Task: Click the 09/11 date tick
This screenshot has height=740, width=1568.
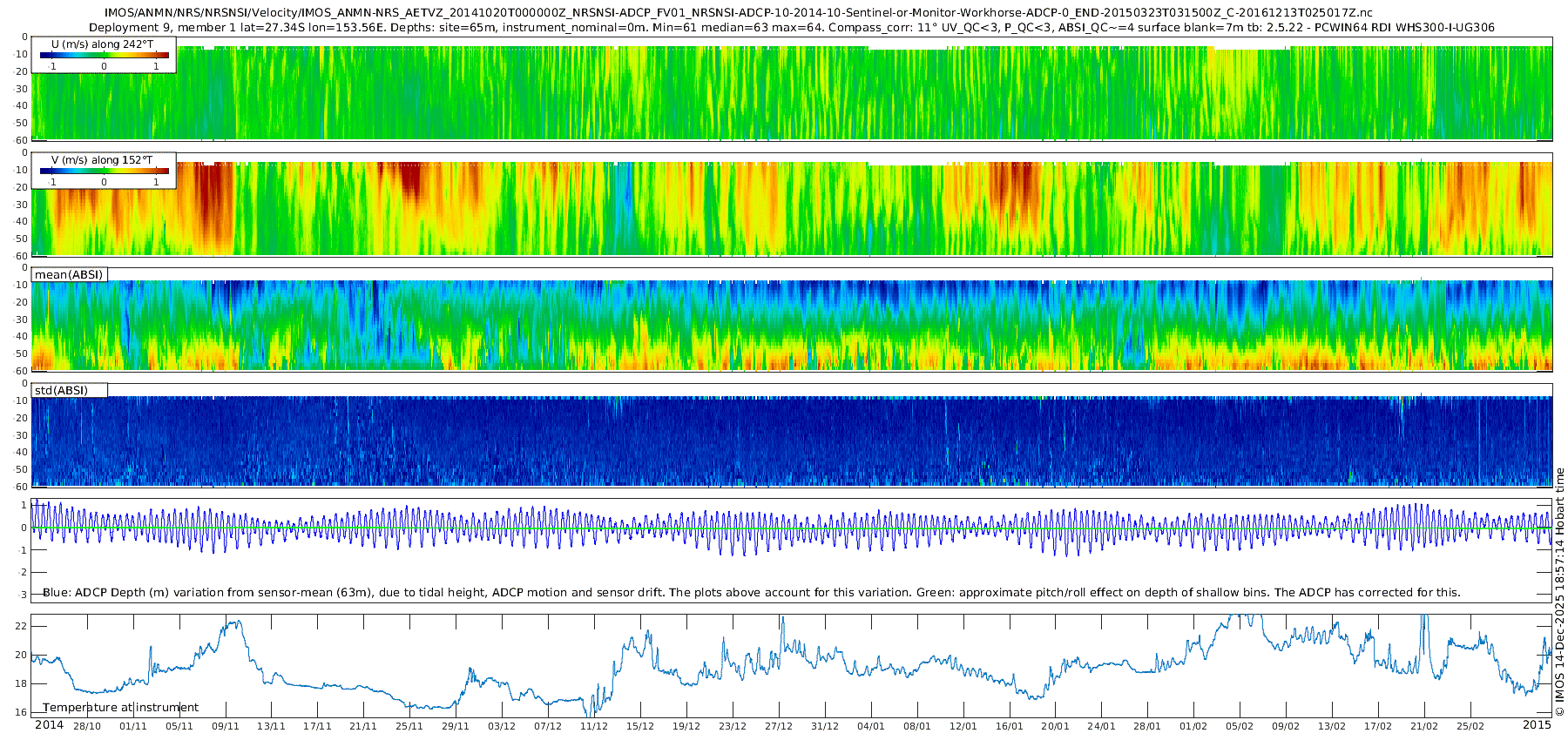Action: pos(226,726)
